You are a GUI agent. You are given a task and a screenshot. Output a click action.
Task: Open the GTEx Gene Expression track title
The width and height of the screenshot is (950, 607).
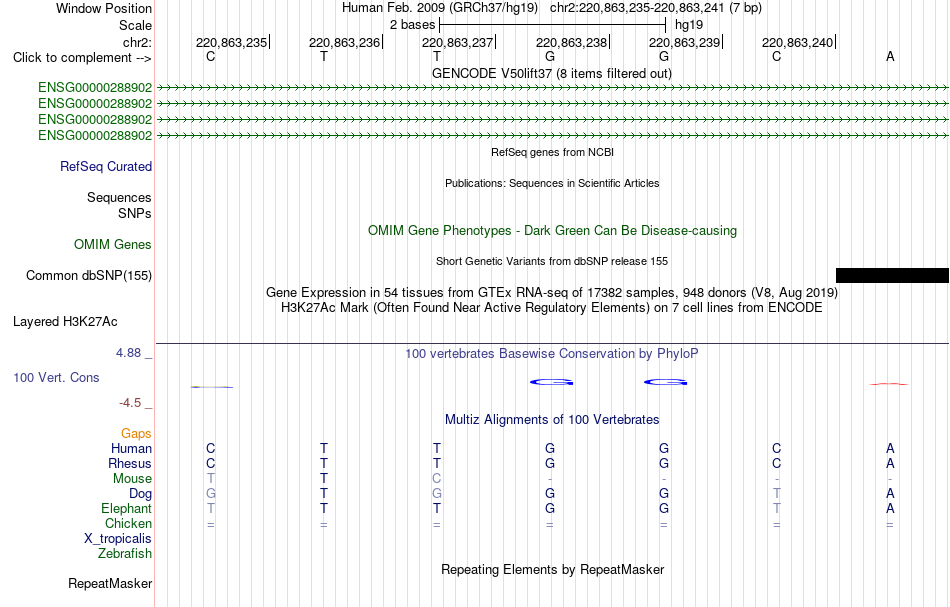coord(552,293)
